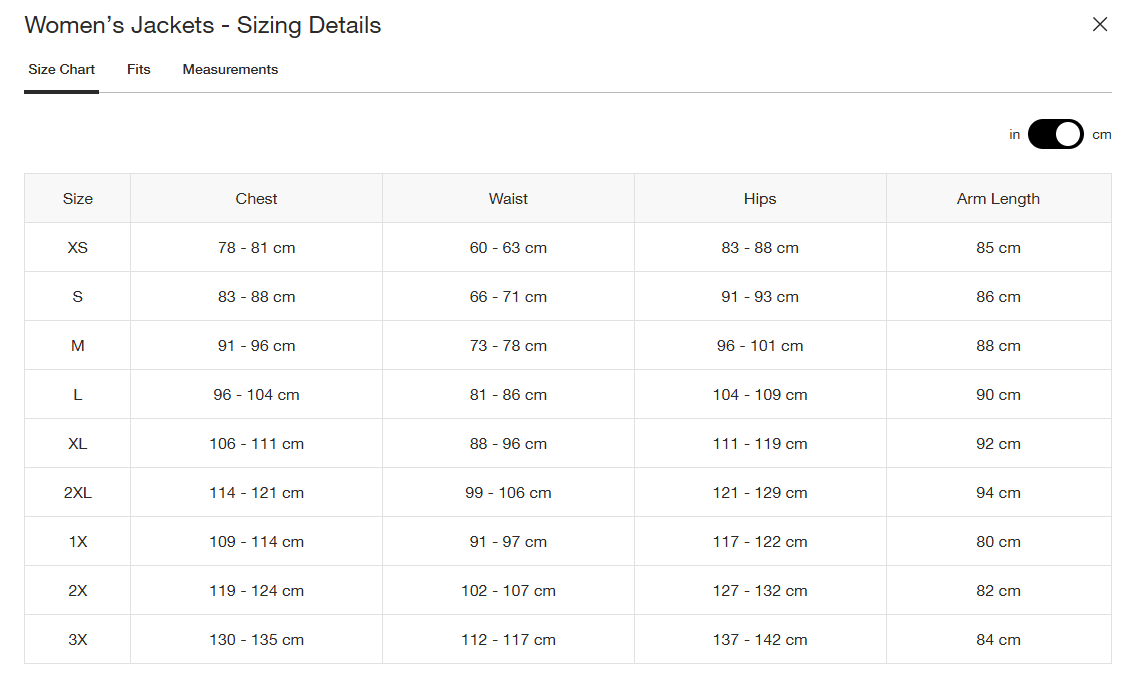The height and width of the screenshot is (692, 1135).
Task: Select the Hips column header
Action: 760,199
